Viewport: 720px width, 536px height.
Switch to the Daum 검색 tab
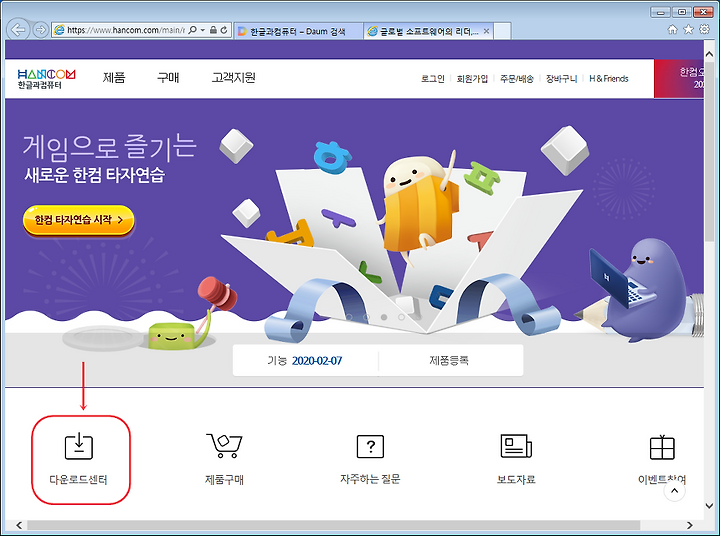coord(298,31)
